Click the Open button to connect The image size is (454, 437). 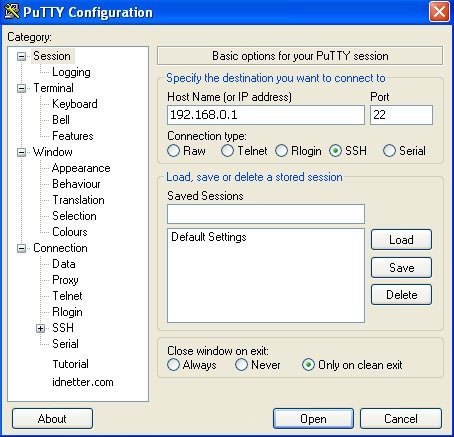click(313, 419)
